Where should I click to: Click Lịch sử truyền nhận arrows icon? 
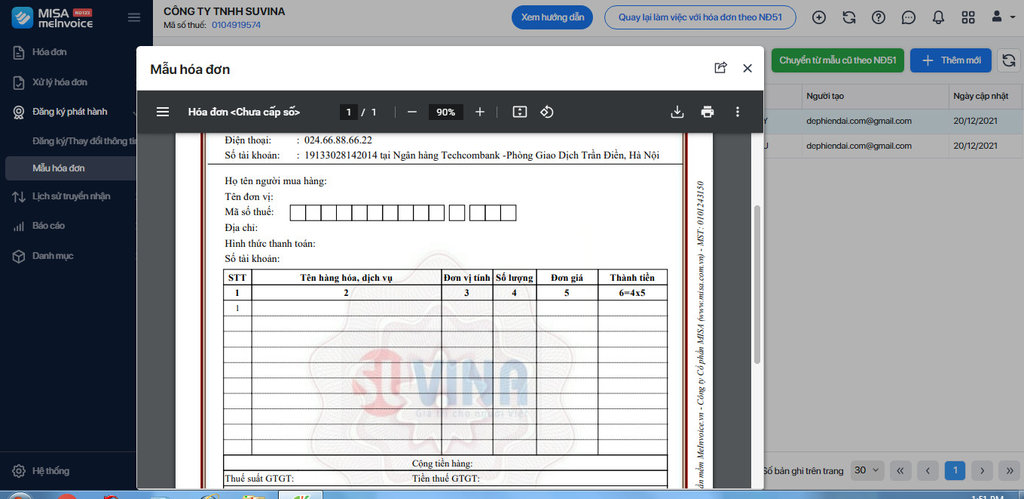19,197
